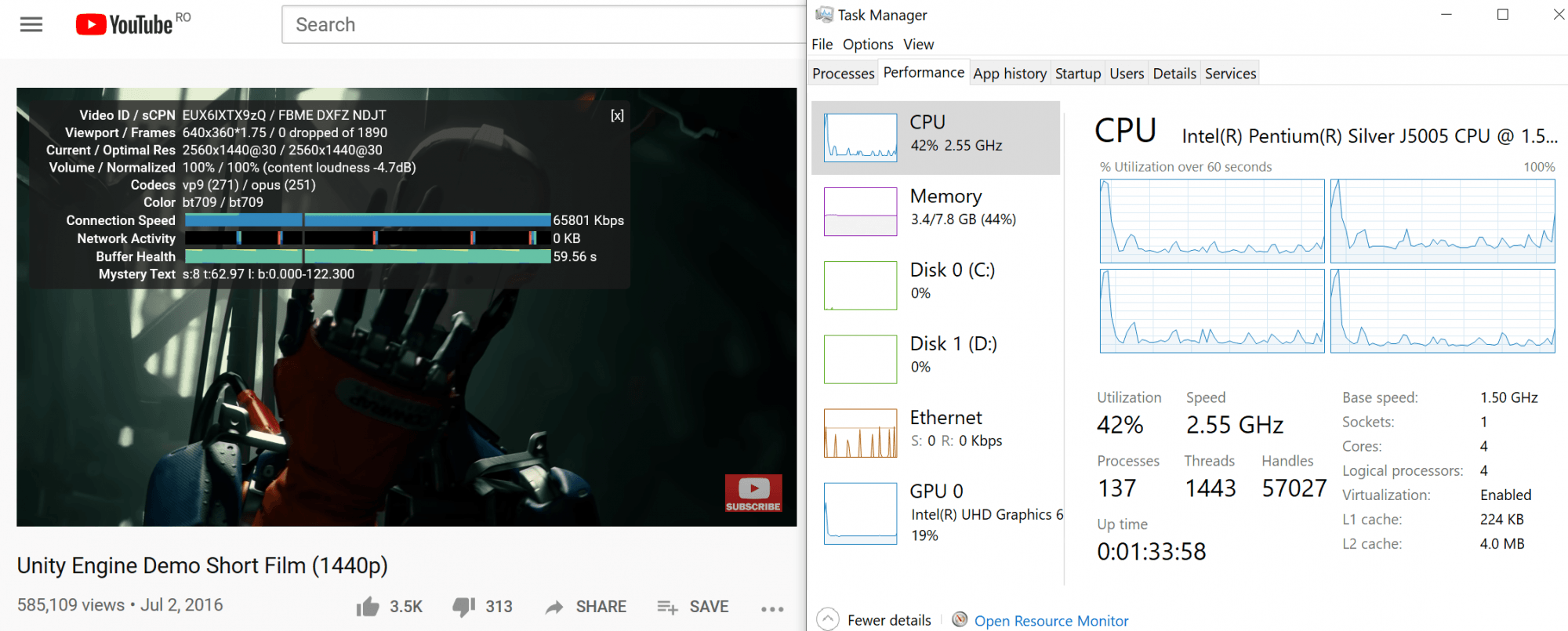The image size is (1568, 631).
Task: Click the Threads value 1443
Action: pyautogui.click(x=1210, y=488)
